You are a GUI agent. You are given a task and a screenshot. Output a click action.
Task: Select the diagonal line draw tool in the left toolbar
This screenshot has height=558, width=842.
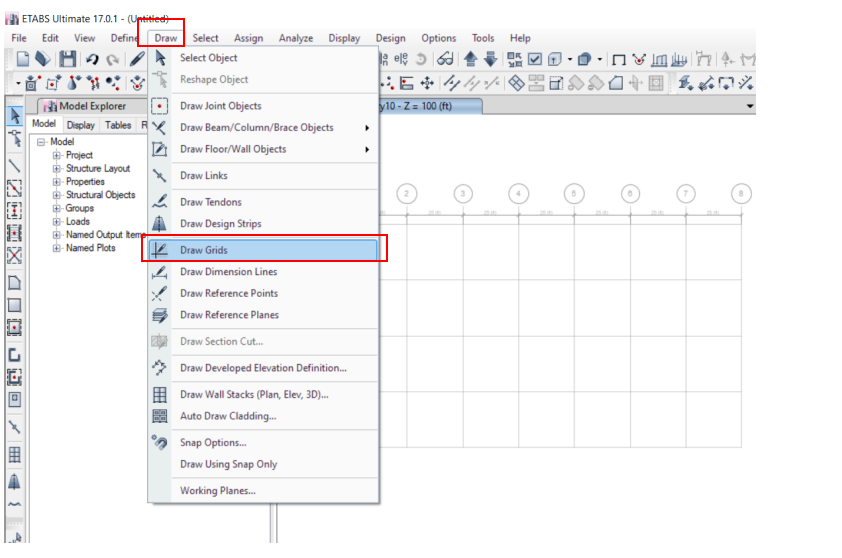(x=14, y=166)
